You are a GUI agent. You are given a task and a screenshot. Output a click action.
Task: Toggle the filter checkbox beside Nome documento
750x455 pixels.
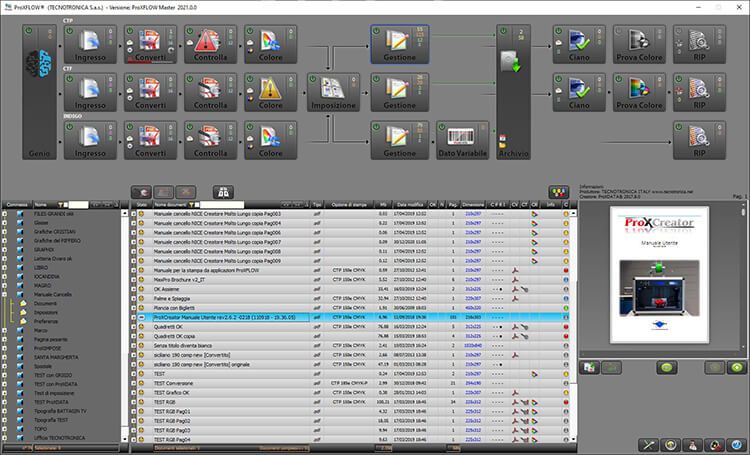tap(197, 205)
